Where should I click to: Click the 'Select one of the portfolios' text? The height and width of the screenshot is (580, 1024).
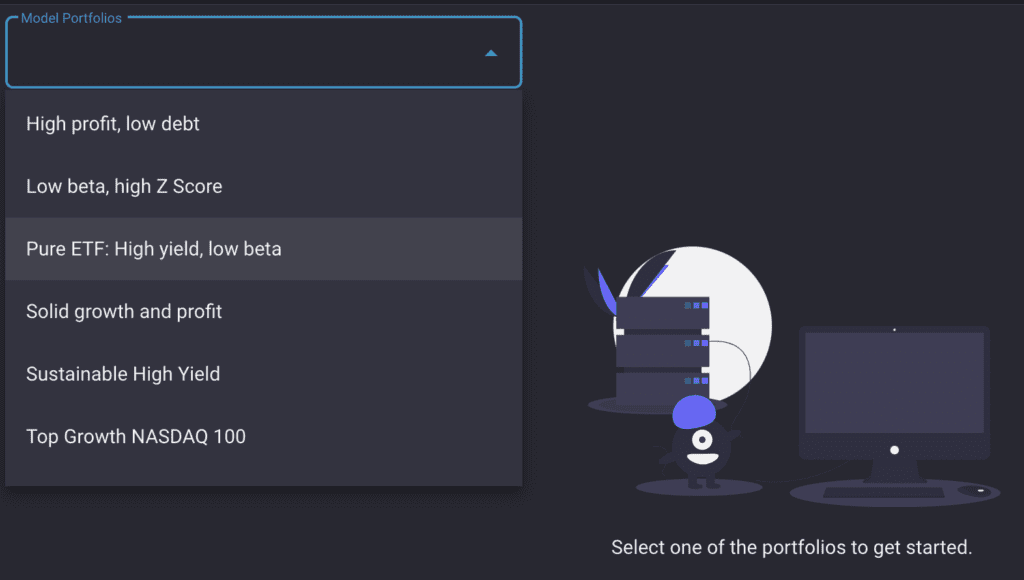(x=792, y=547)
